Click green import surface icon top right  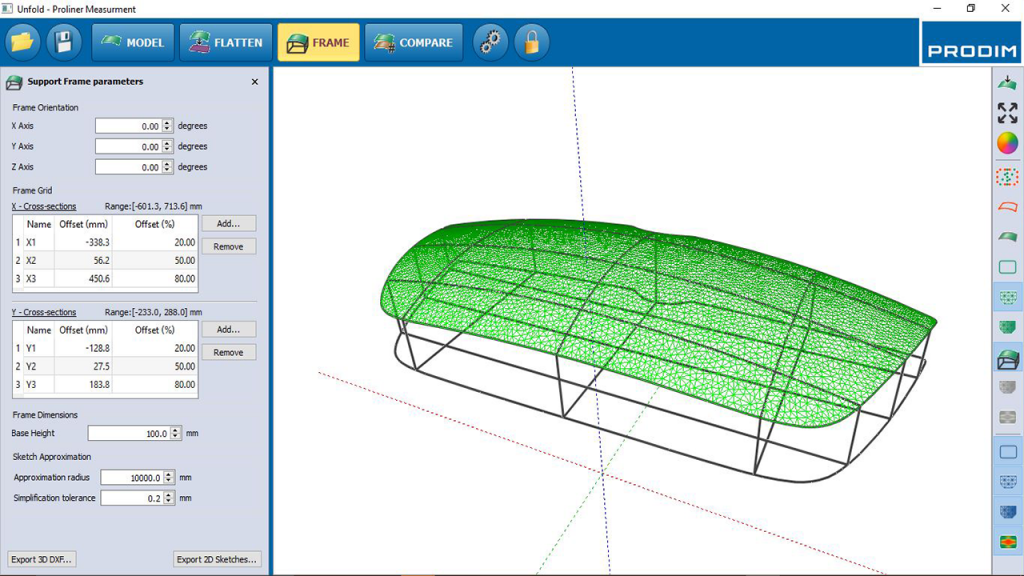(1007, 82)
